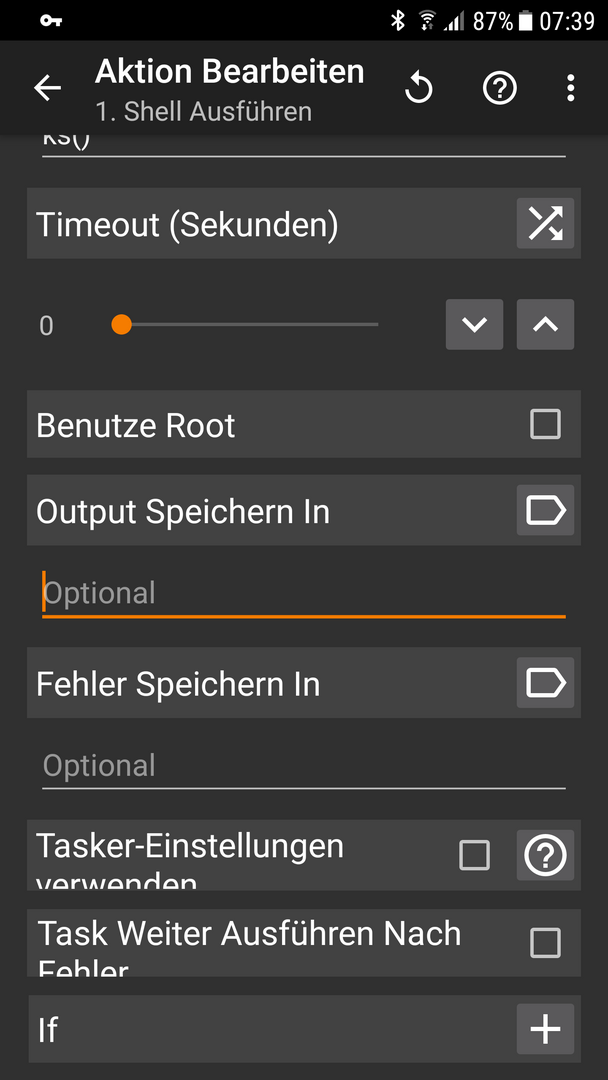Tap variable tag icon for Output Speichern In

[545, 511]
